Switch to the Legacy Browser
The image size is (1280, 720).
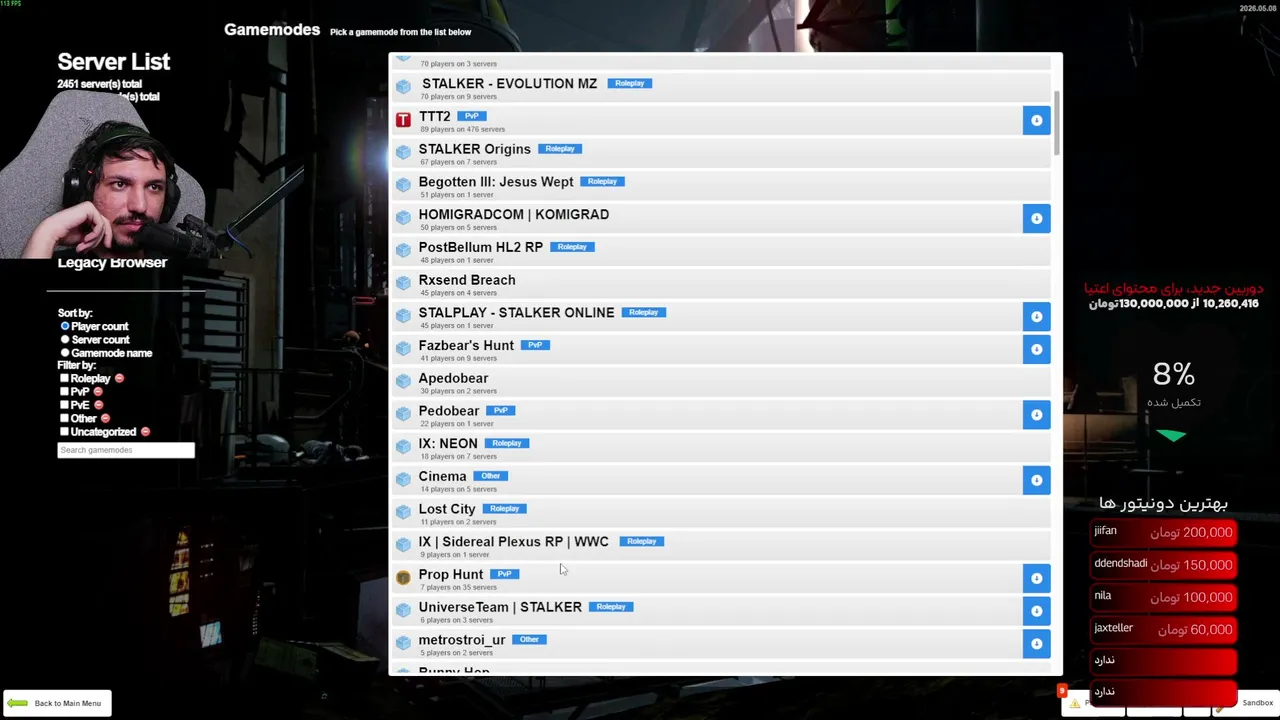click(112, 263)
